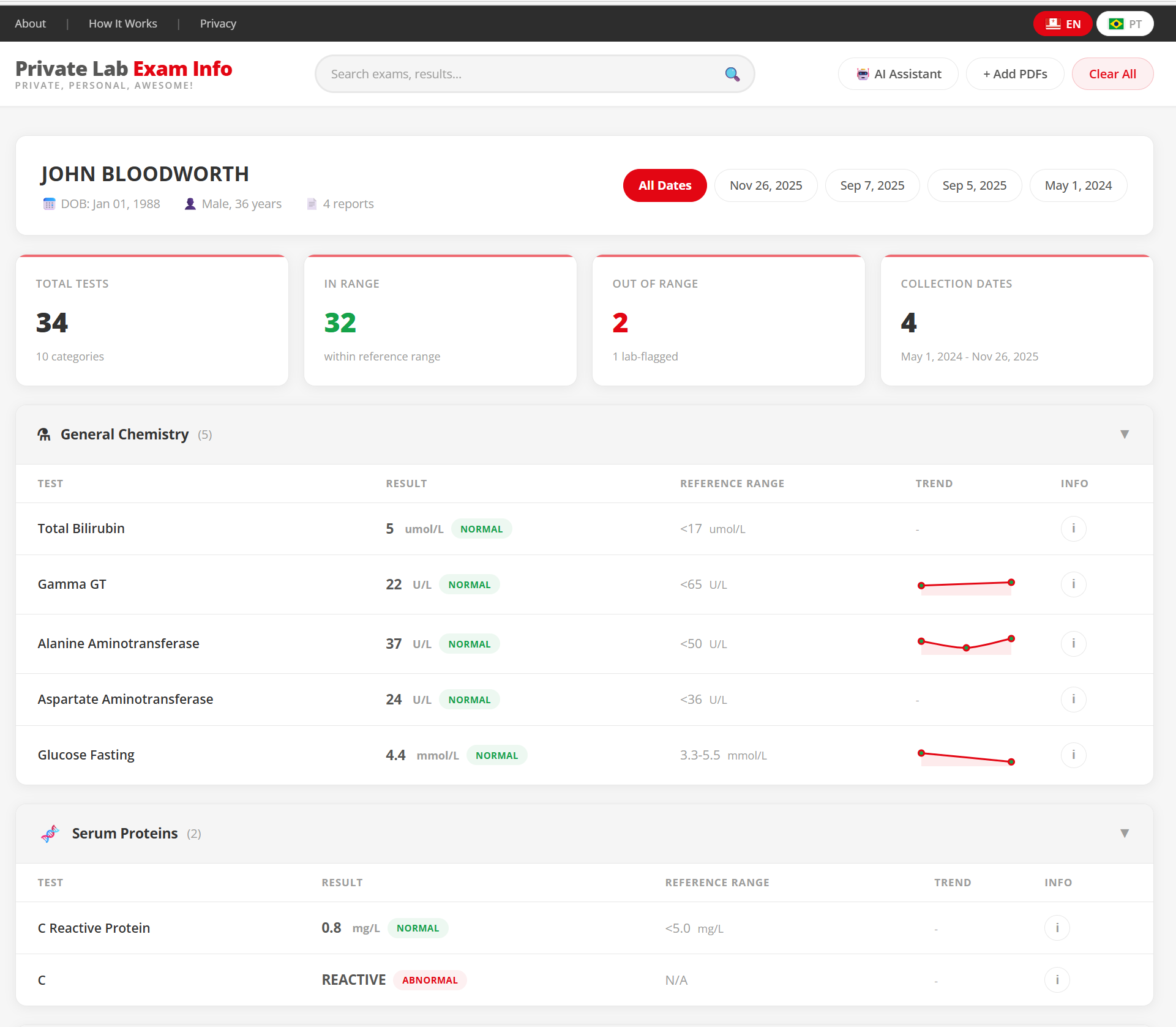Open the AI Assistant
Image resolution: width=1176 pixels, height=1027 pixels.
click(898, 74)
